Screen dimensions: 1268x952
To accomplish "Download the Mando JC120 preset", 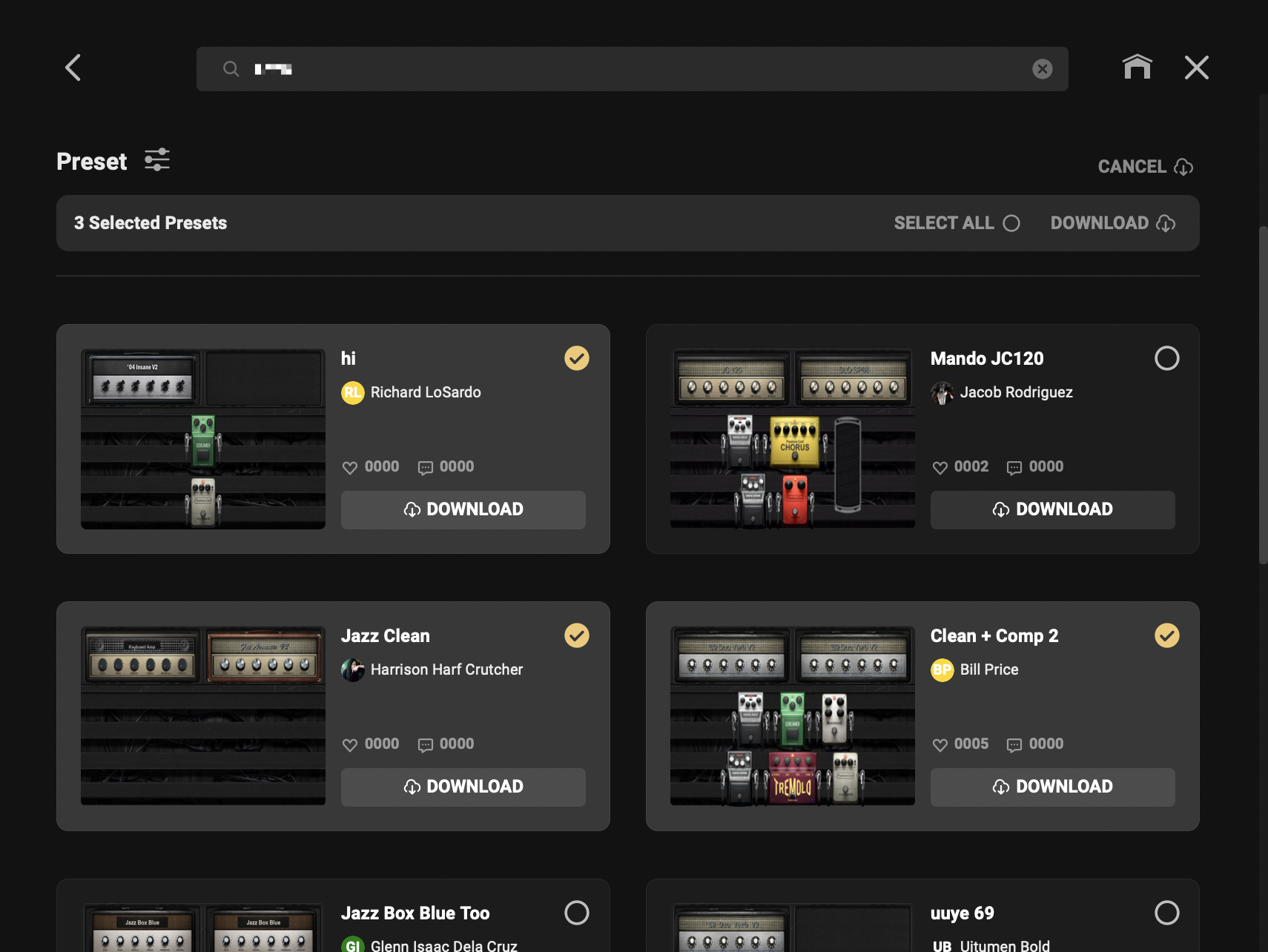I will [x=1053, y=509].
